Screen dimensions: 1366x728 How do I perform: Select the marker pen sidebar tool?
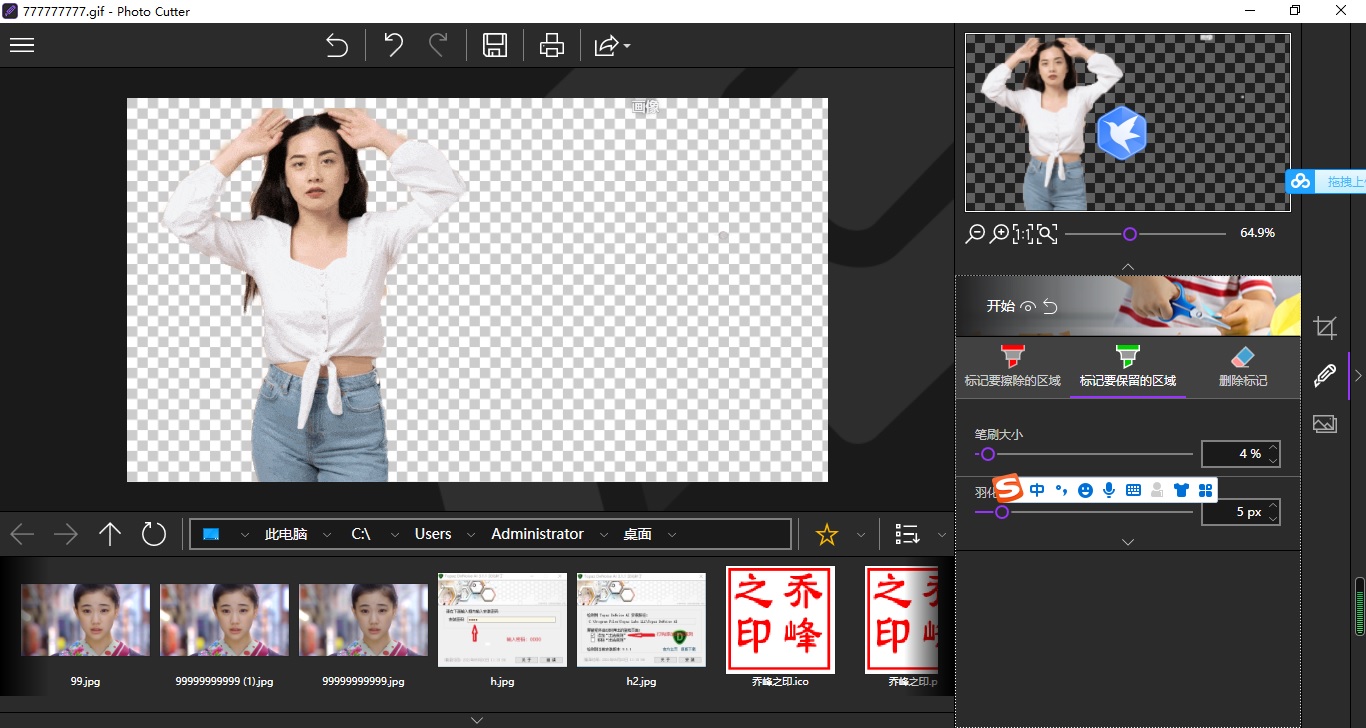[1325, 375]
